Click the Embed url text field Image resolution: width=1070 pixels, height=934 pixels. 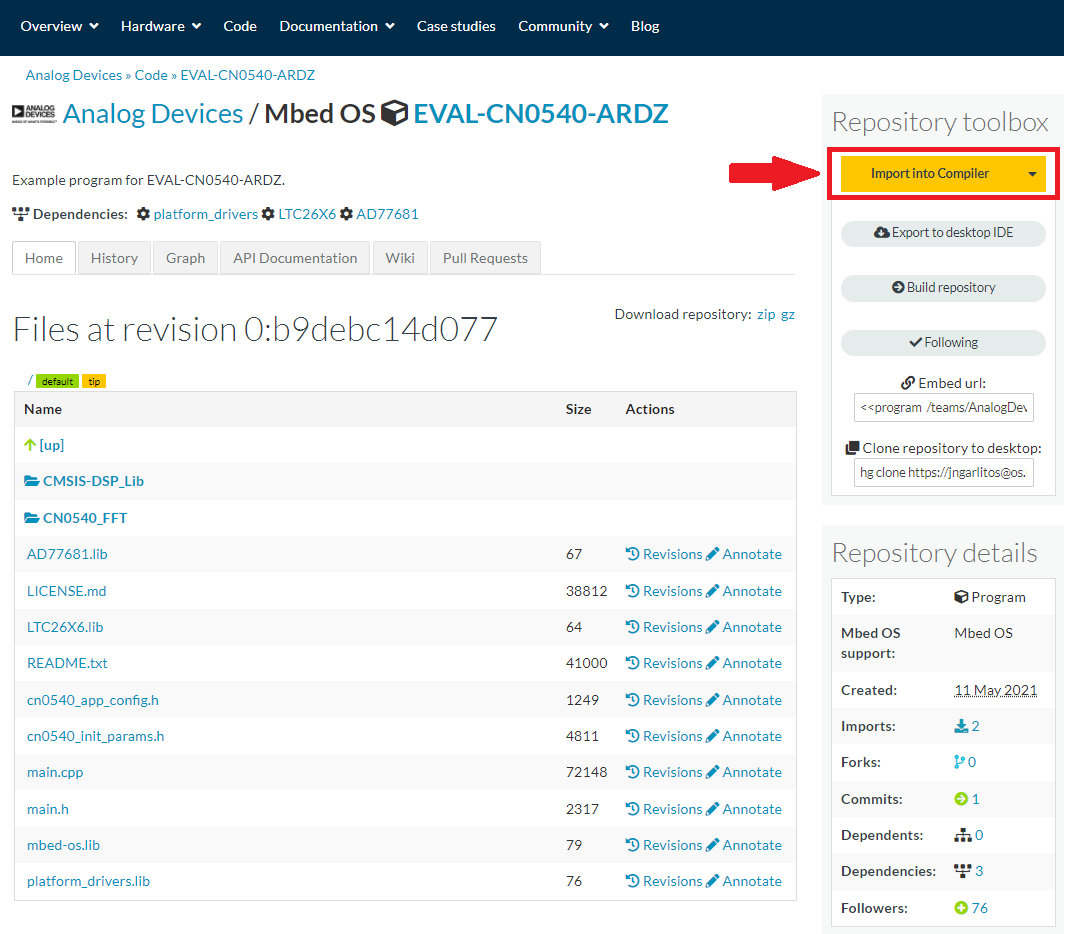point(943,408)
